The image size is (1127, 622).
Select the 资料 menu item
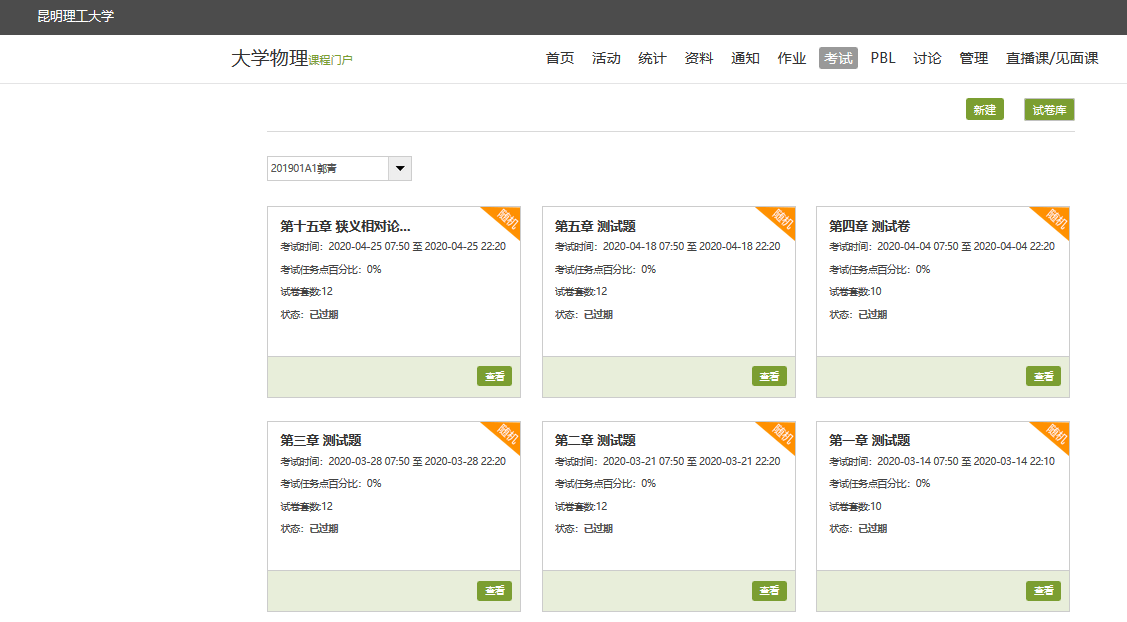tap(699, 58)
